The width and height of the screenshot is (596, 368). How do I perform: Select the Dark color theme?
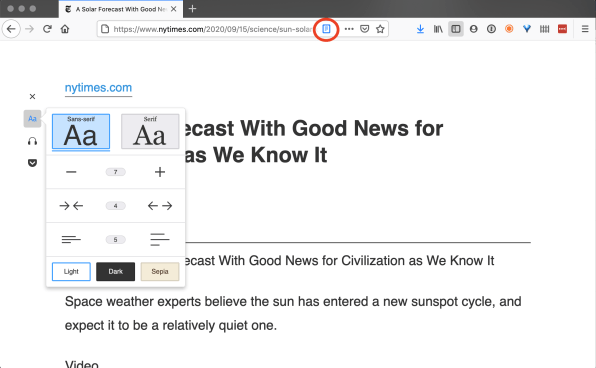pyautogui.click(x=116, y=271)
